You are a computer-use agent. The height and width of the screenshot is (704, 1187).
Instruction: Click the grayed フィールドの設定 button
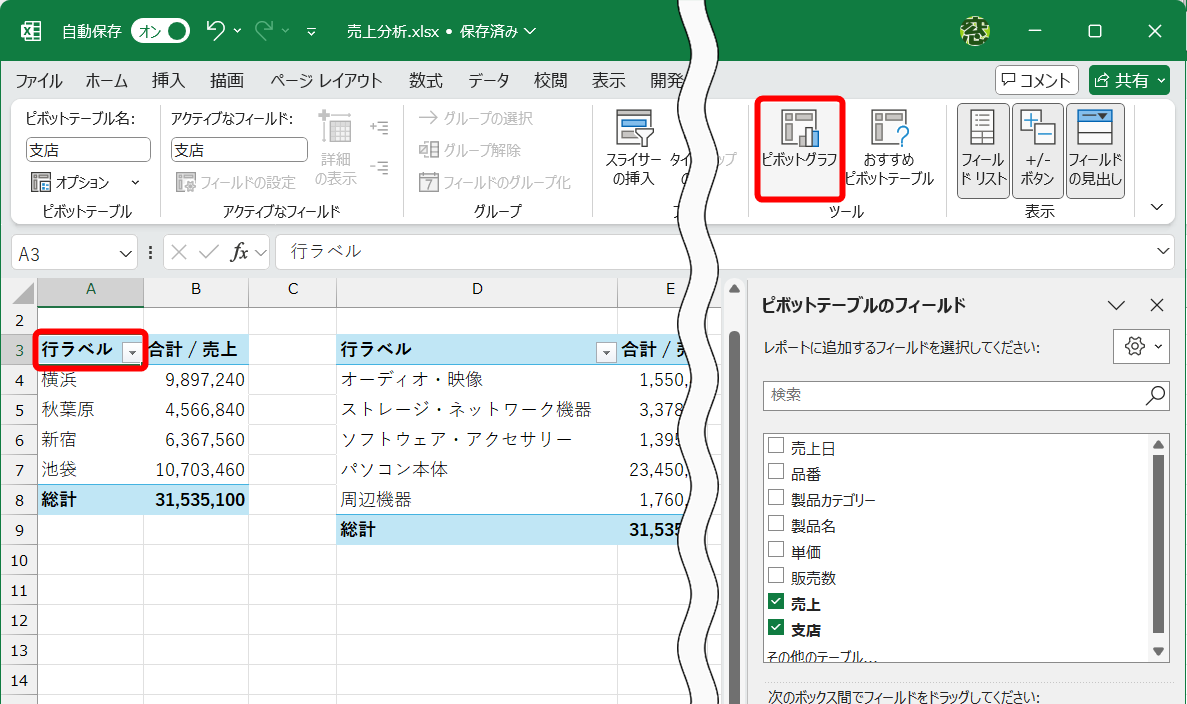pyautogui.click(x=235, y=182)
